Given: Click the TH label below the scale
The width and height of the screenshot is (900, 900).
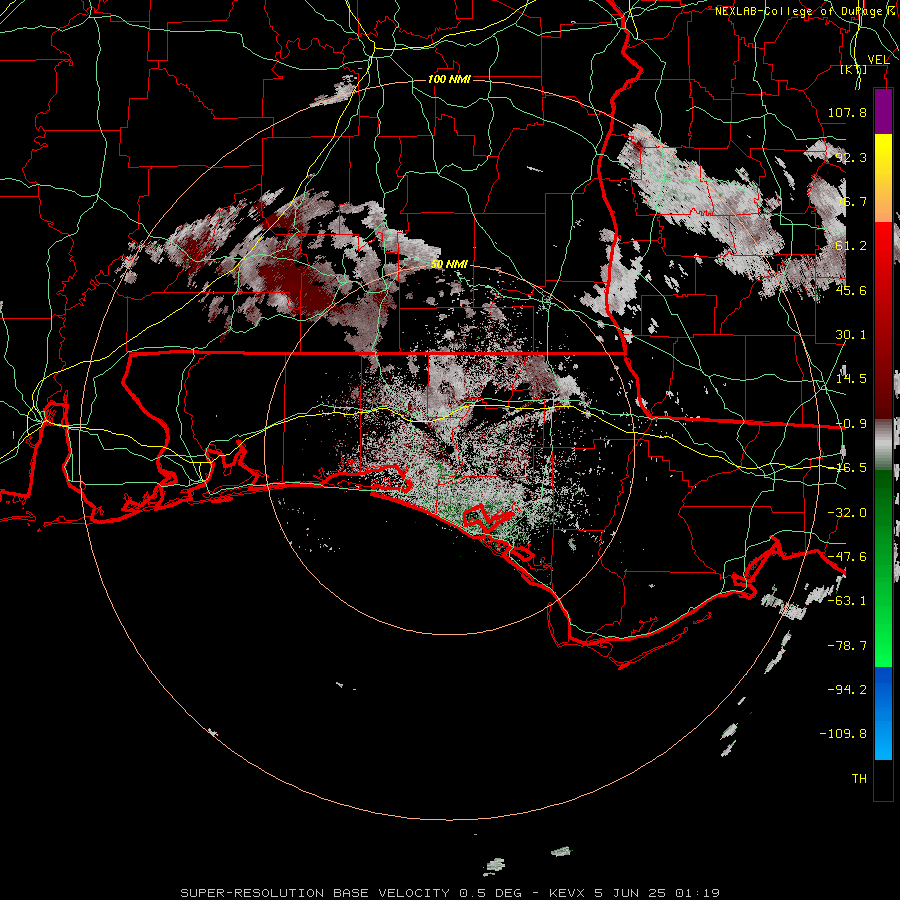Looking at the screenshot, I should (859, 779).
